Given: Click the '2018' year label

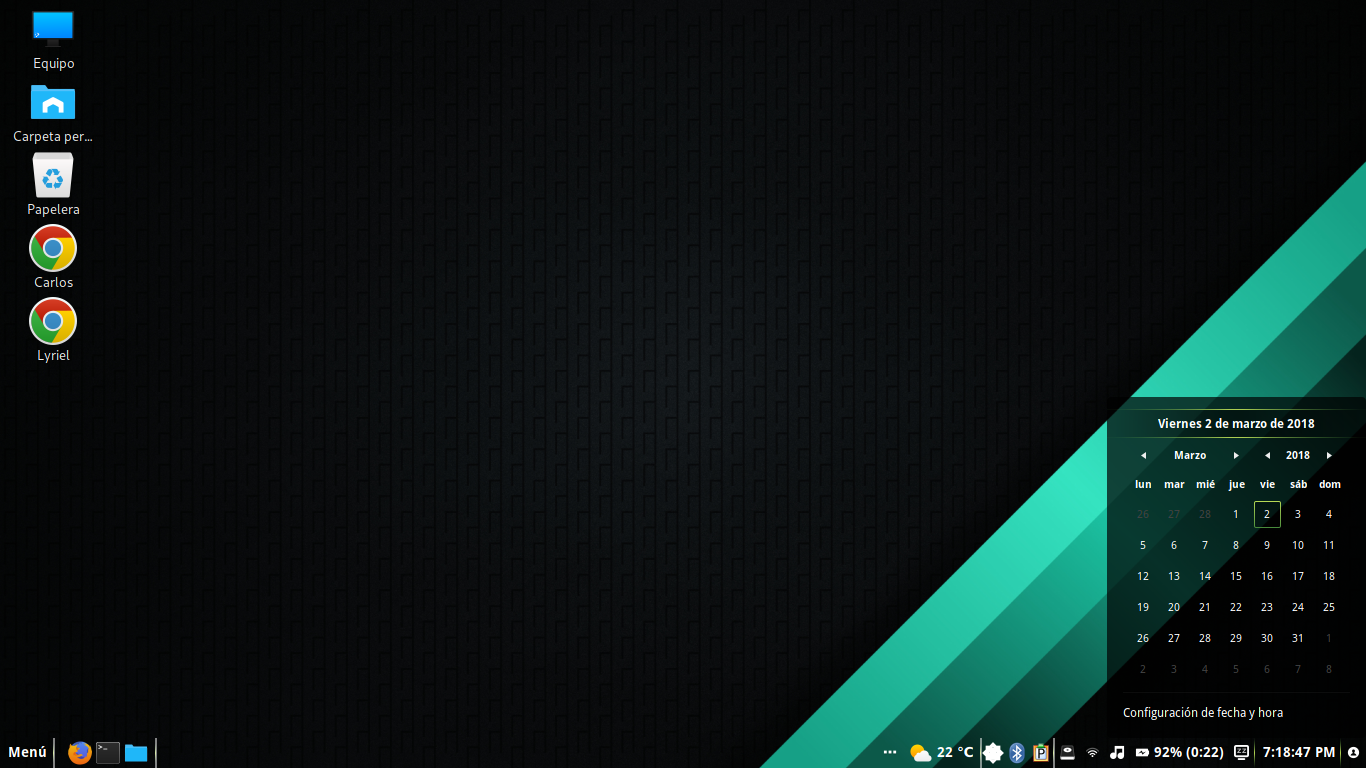Looking at the screenshot, I should (1298, 455).
